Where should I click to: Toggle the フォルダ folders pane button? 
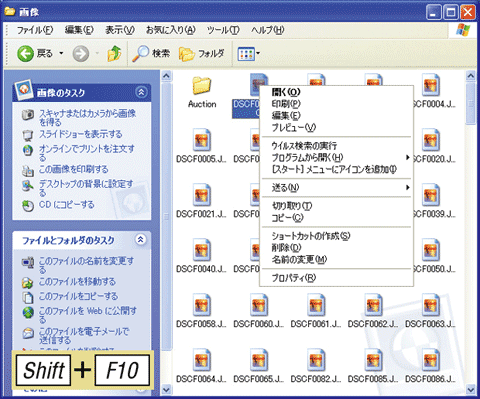201,54
